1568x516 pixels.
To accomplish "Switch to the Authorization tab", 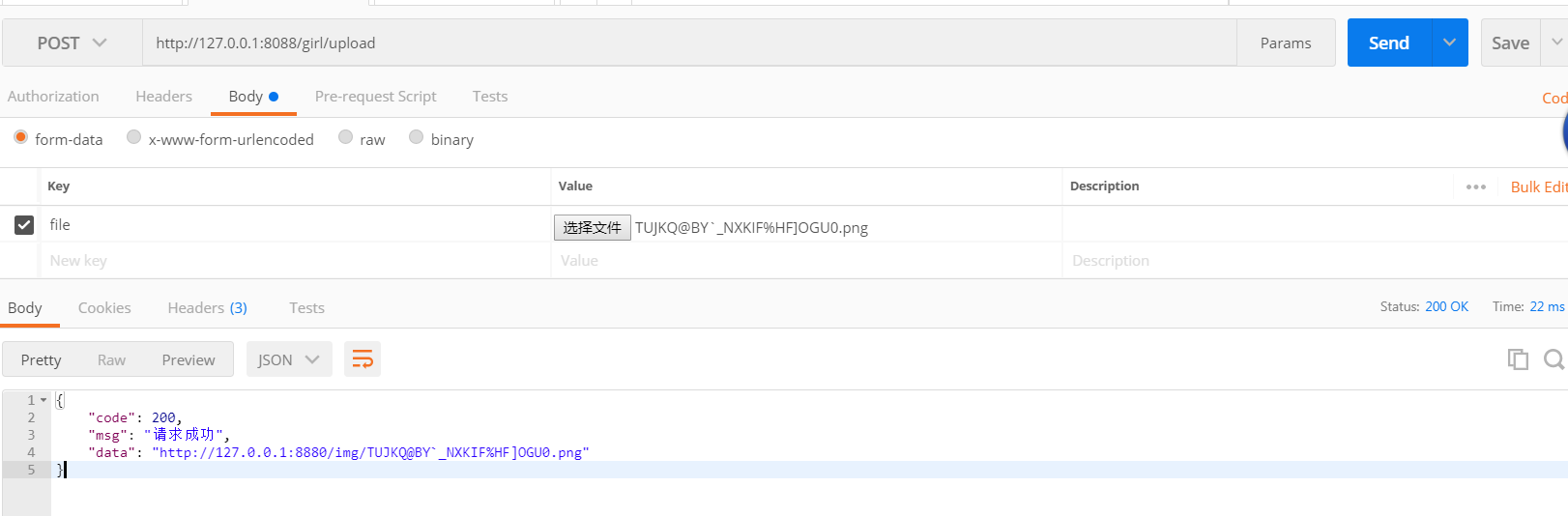I will [x=53, y=97].
